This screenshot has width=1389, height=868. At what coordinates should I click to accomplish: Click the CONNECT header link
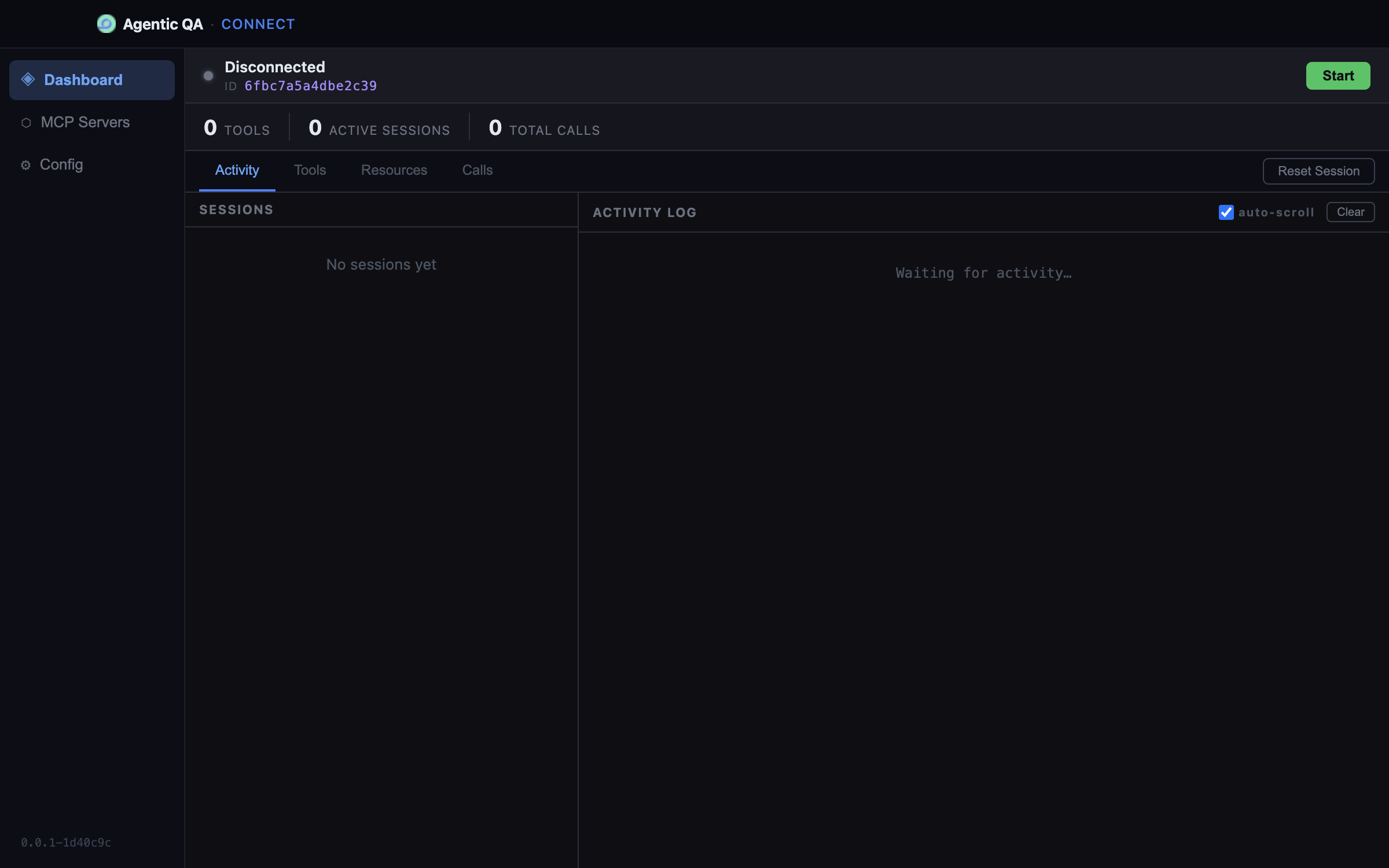click(x=258, y=24)
